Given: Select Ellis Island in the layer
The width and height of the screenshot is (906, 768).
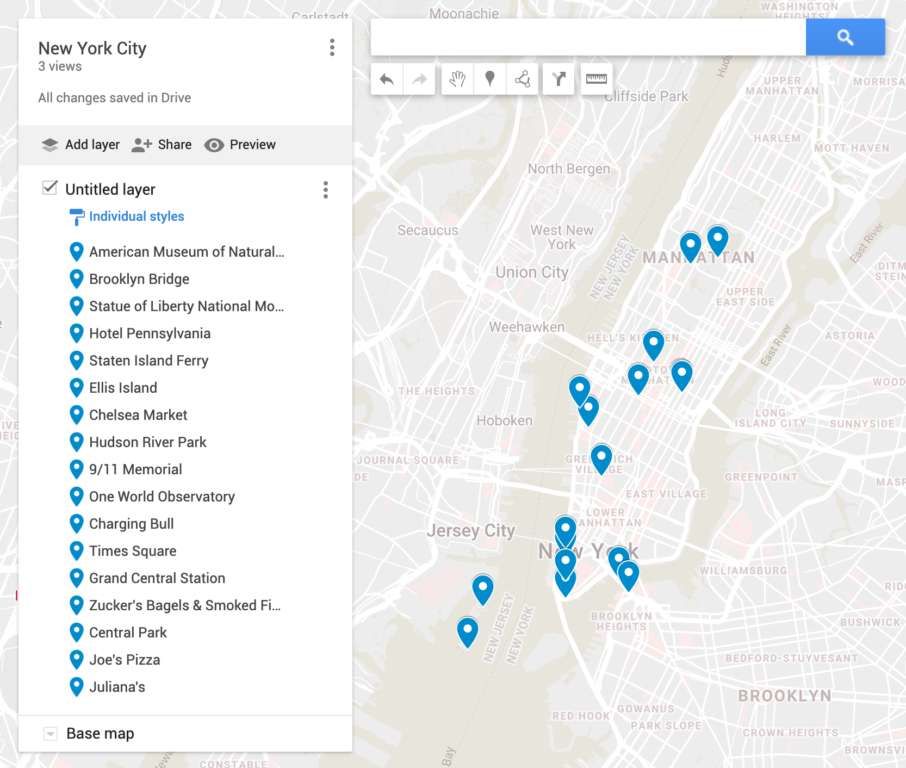Looking at the screenshot, I should [123, 388].
